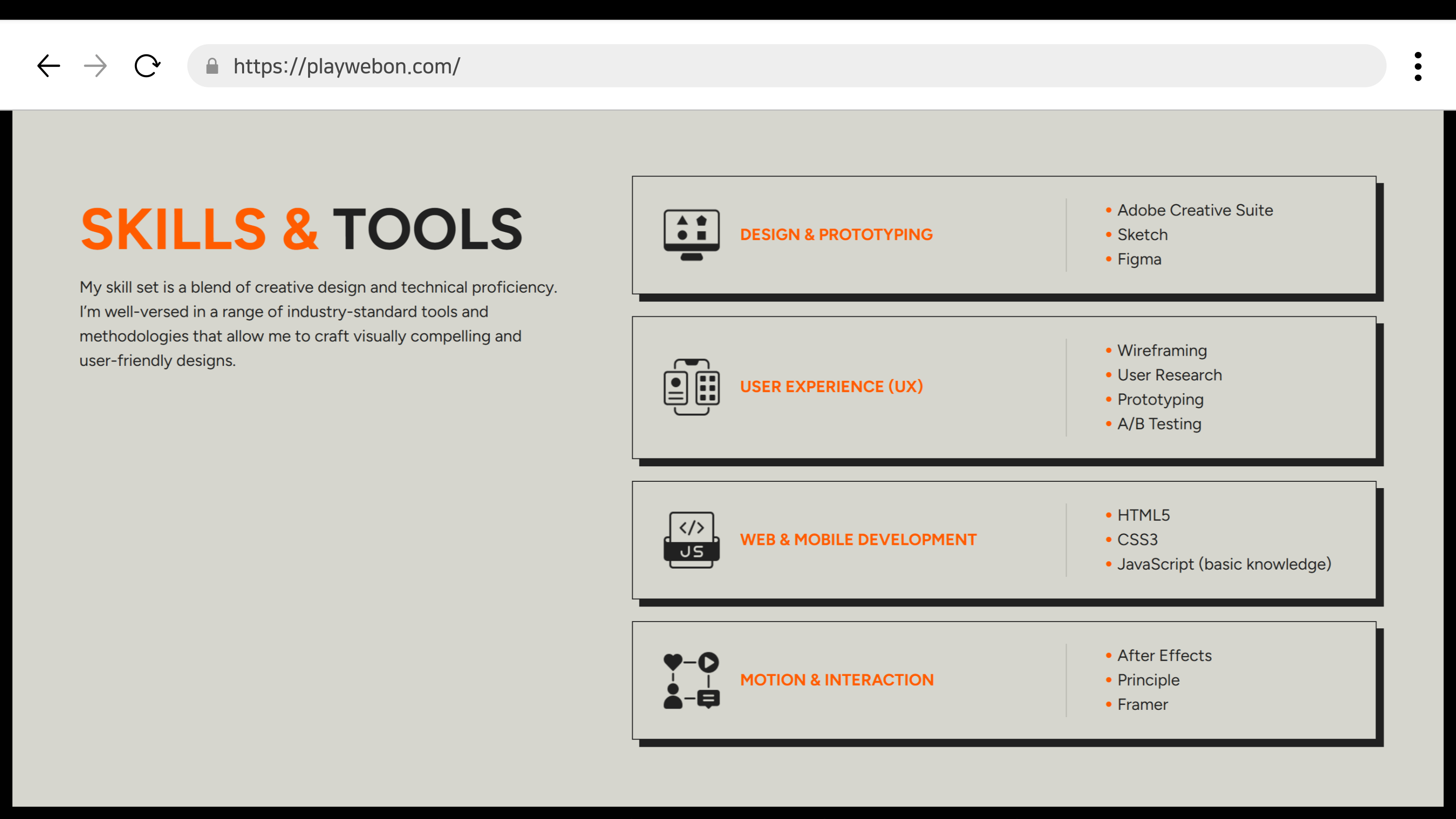Click the Adobe Creative Suite item
Image resolution: width=1456 pixels, height=819 pixels.
(1195, 210)
